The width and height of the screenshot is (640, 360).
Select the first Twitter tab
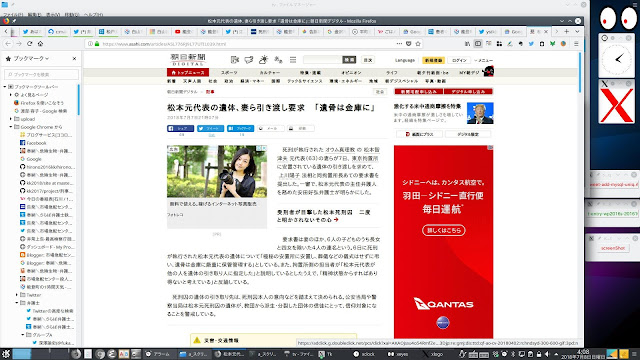pos(31,31)
